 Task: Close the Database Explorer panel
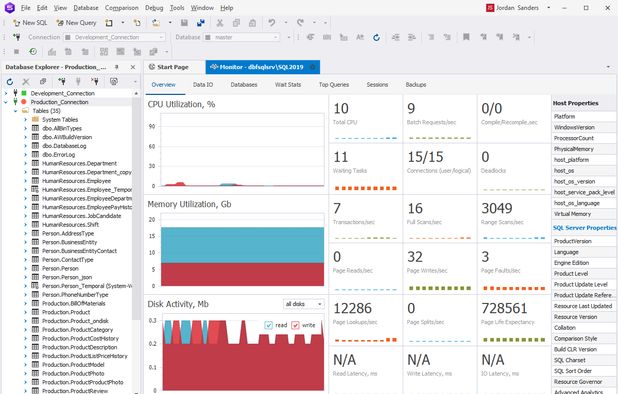133,67
